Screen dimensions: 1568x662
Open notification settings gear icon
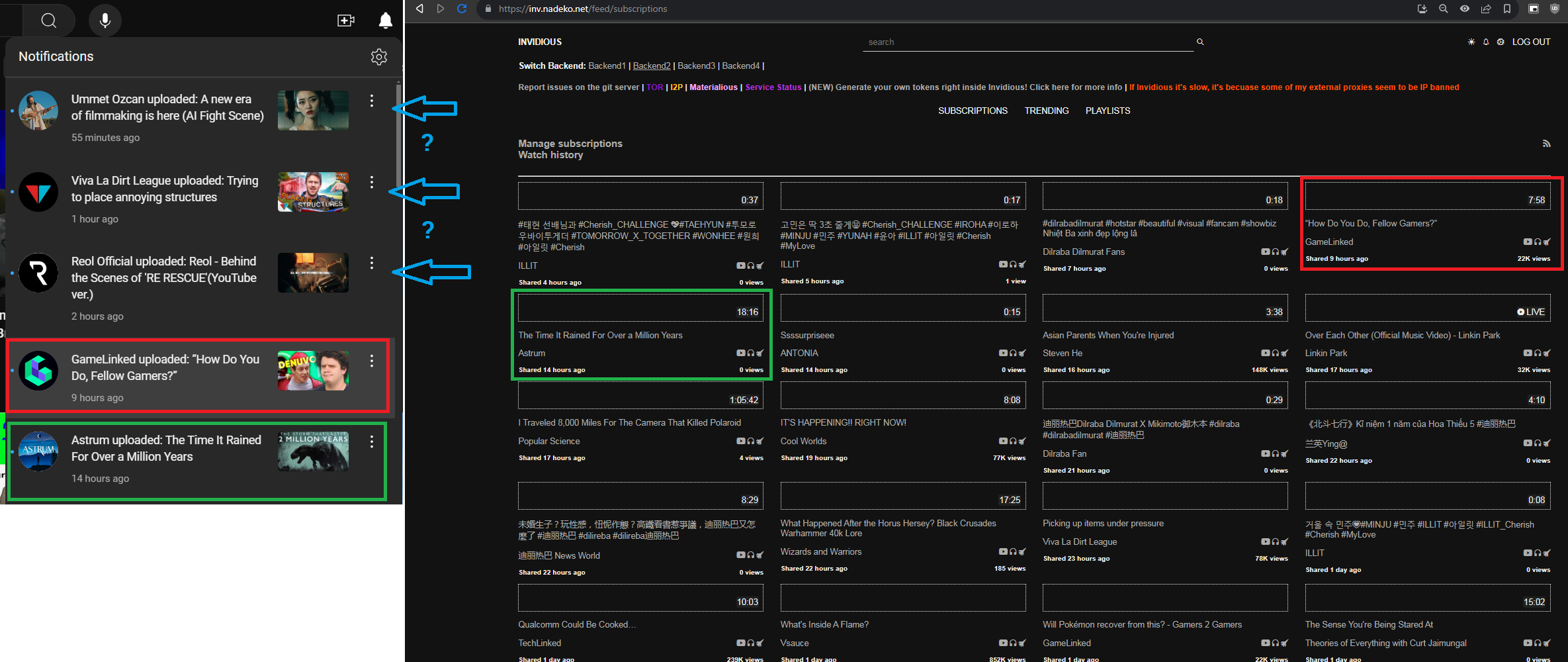pos(379,57)
